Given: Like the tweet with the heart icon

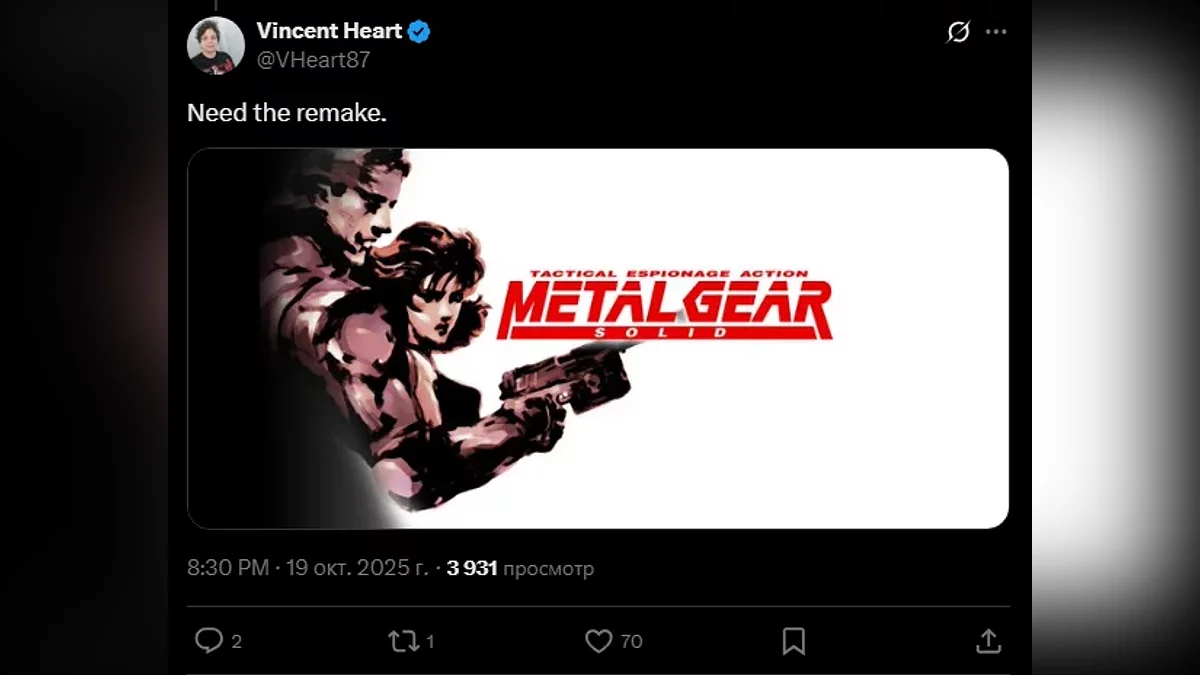Looking at the screenshot, I should (598, 641).
